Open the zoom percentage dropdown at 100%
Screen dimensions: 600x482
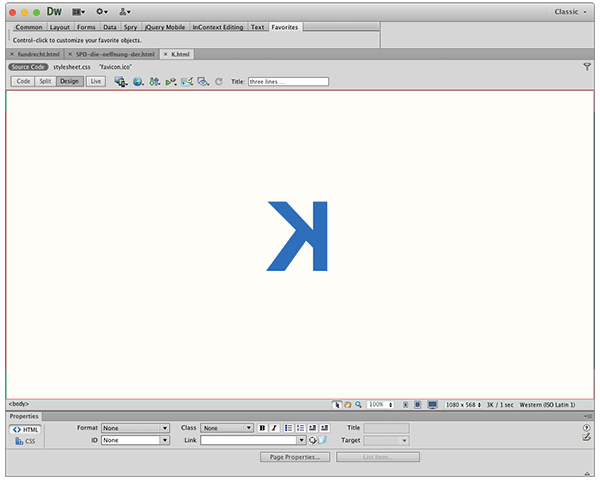click(380, 405)
